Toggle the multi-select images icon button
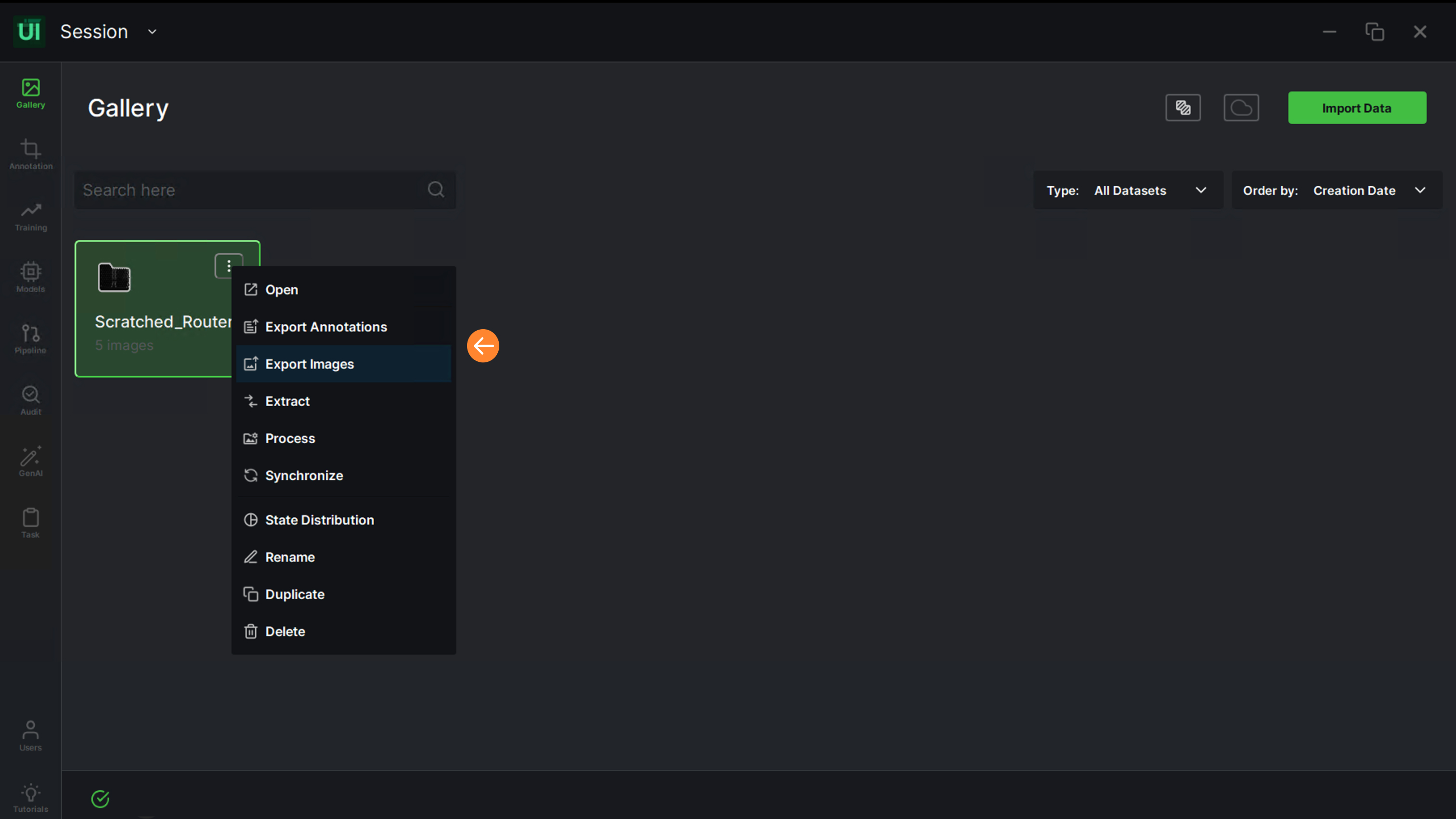Viewport: 1456px width, 819px height. pos(1183,107)
